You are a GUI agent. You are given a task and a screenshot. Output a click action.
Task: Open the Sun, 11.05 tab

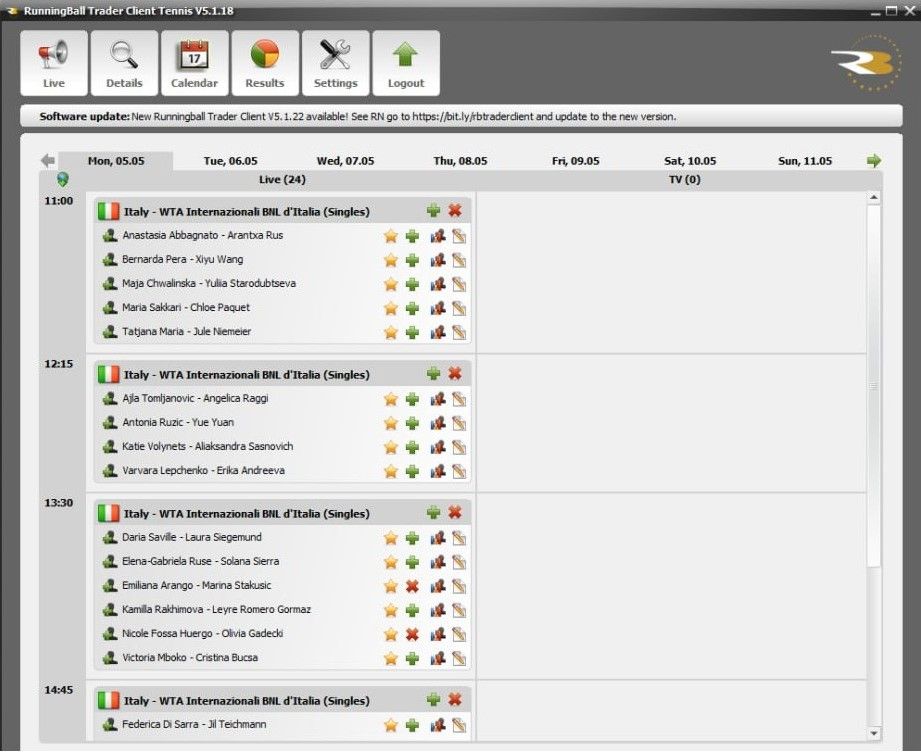[805, 161]
